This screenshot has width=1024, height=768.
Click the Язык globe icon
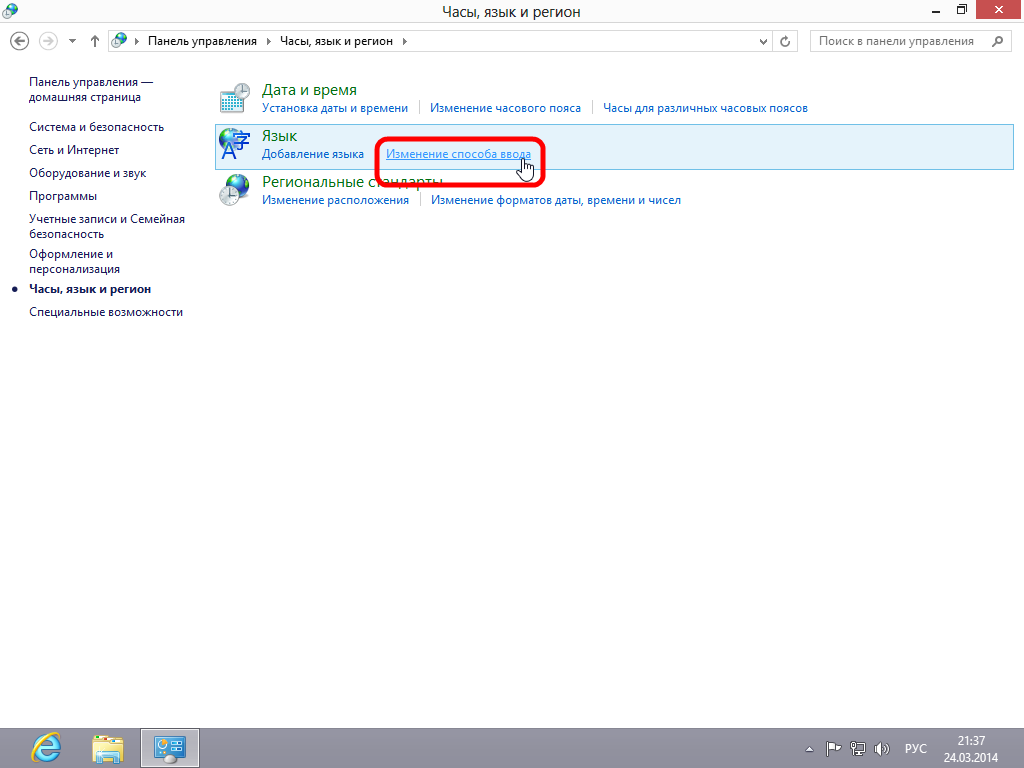(x=234, y=144)
